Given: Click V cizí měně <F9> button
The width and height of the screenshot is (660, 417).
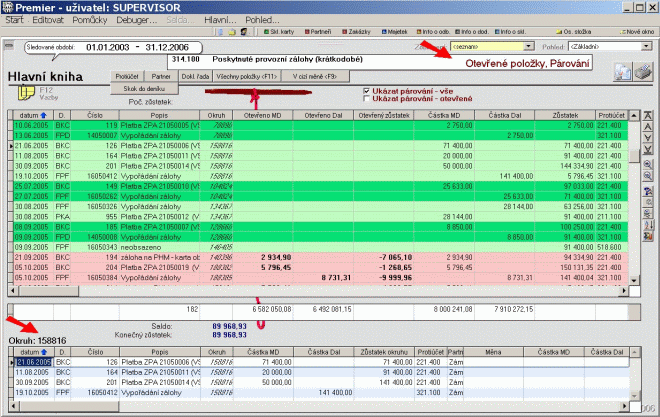Looking at the screenshot, I should click(x=315, y=76).
